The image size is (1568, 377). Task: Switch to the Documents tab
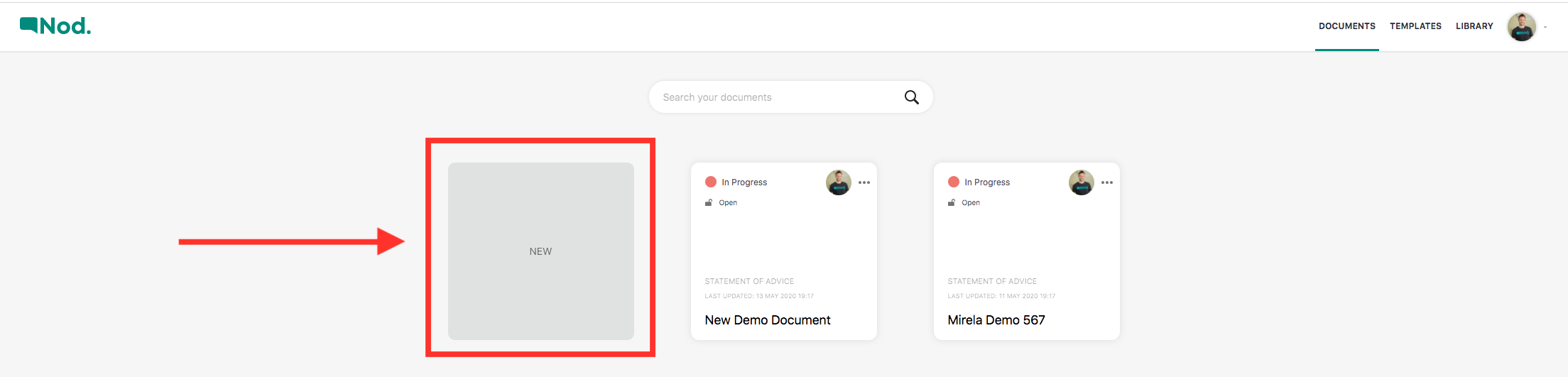[x=1346, y=26]
